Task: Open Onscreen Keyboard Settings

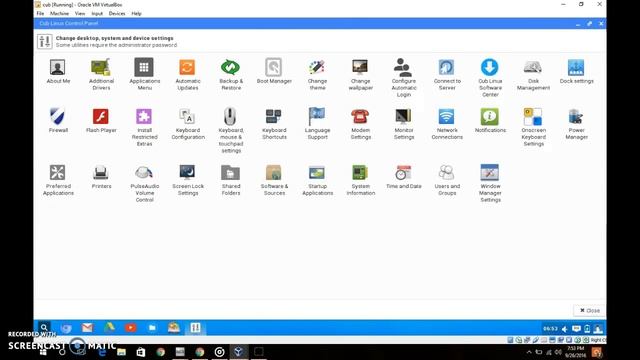Action: click(533, 127)
